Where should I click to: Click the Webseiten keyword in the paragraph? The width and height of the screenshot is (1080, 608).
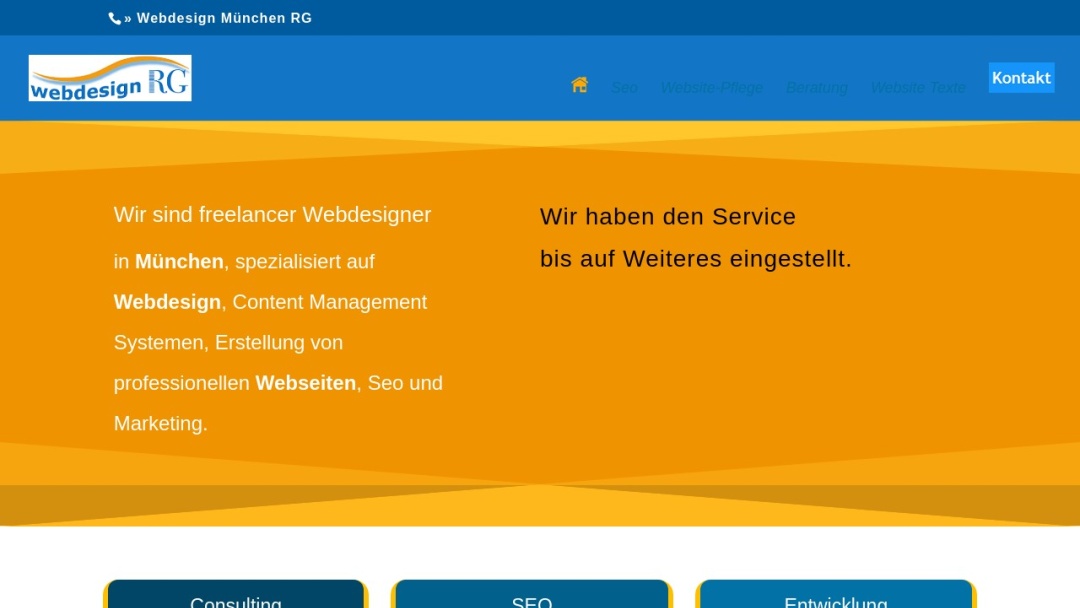[x=305, y=382]
